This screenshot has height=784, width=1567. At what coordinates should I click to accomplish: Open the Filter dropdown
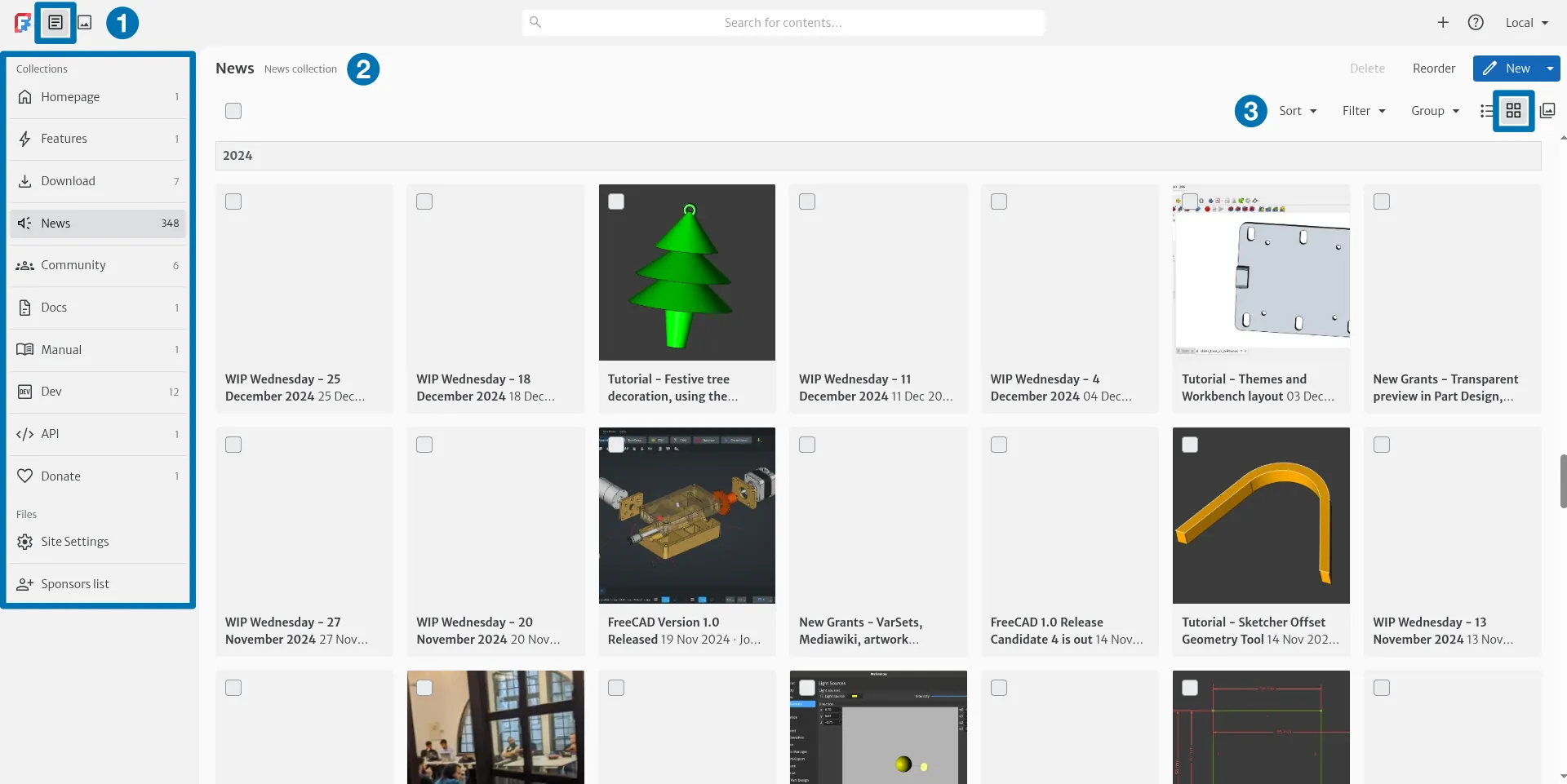click(x=1364, y=111)
